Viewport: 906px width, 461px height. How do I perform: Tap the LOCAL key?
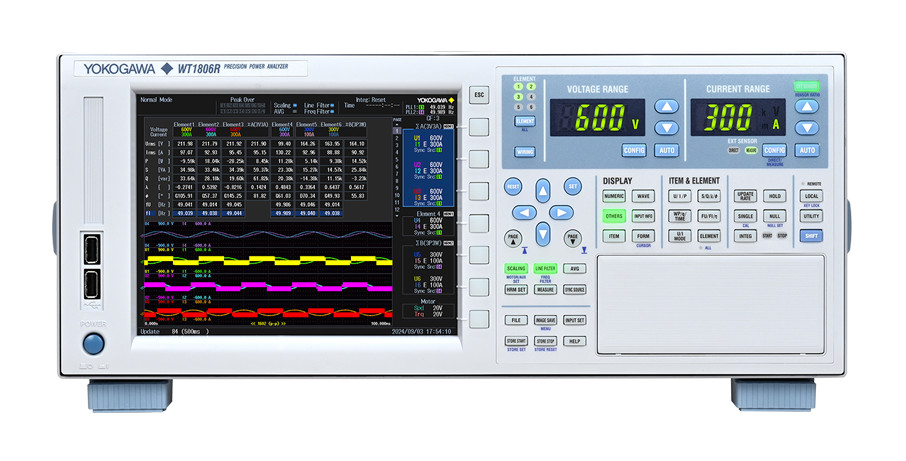pos(811,196)
